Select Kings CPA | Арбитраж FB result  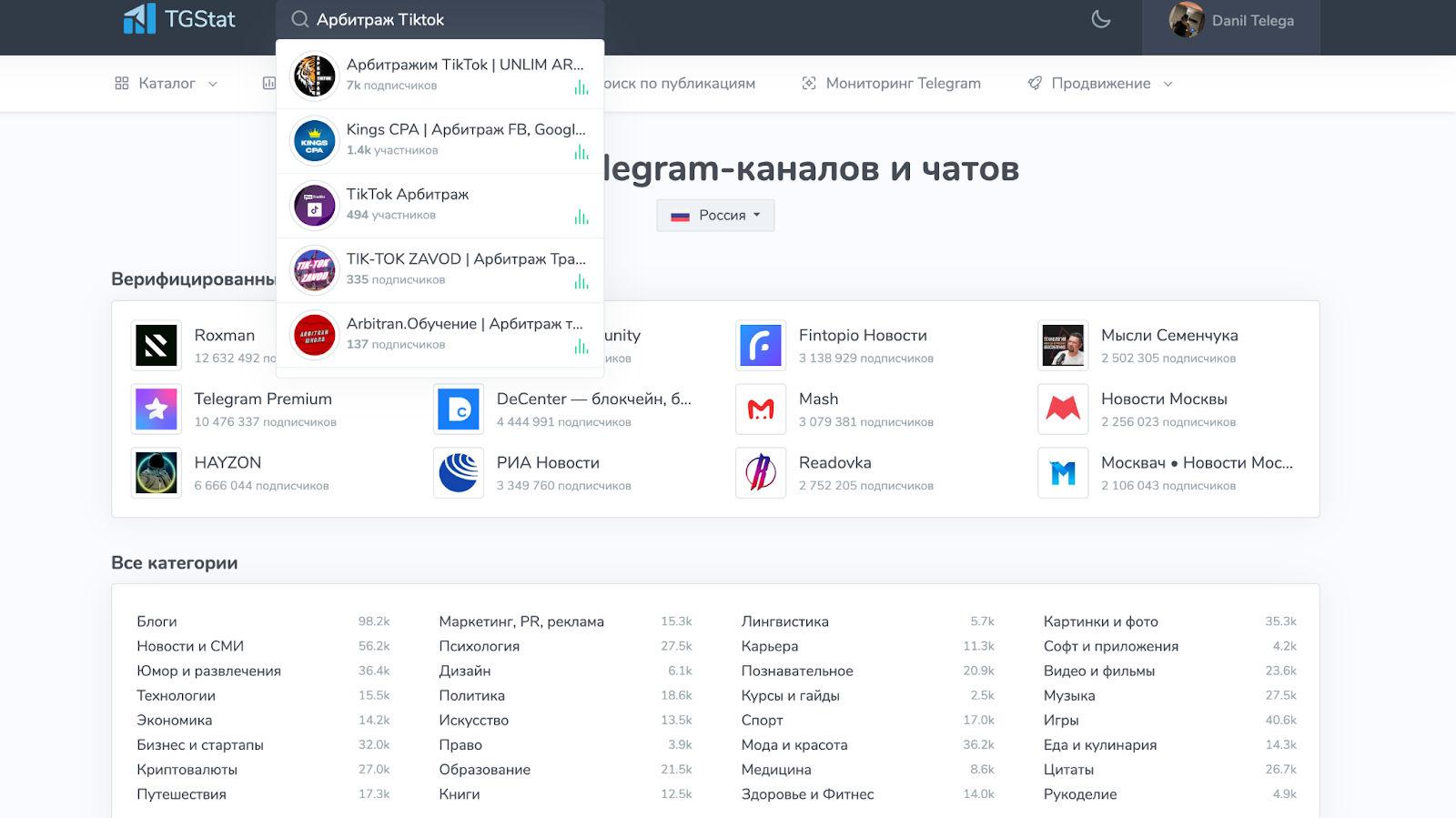click(x=440, y=140)
